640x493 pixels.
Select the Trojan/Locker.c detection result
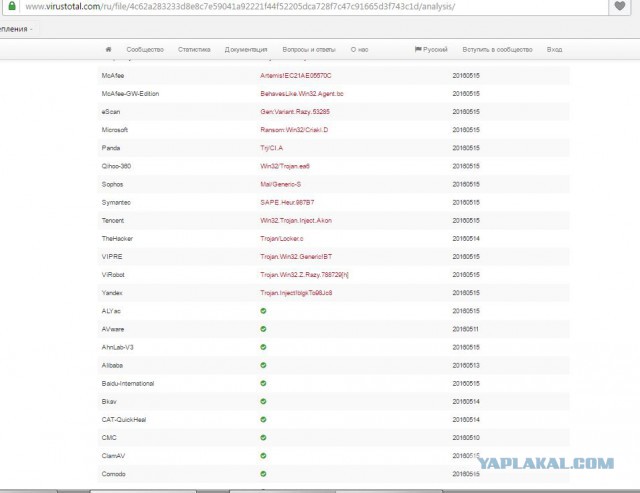pos(282,238)
